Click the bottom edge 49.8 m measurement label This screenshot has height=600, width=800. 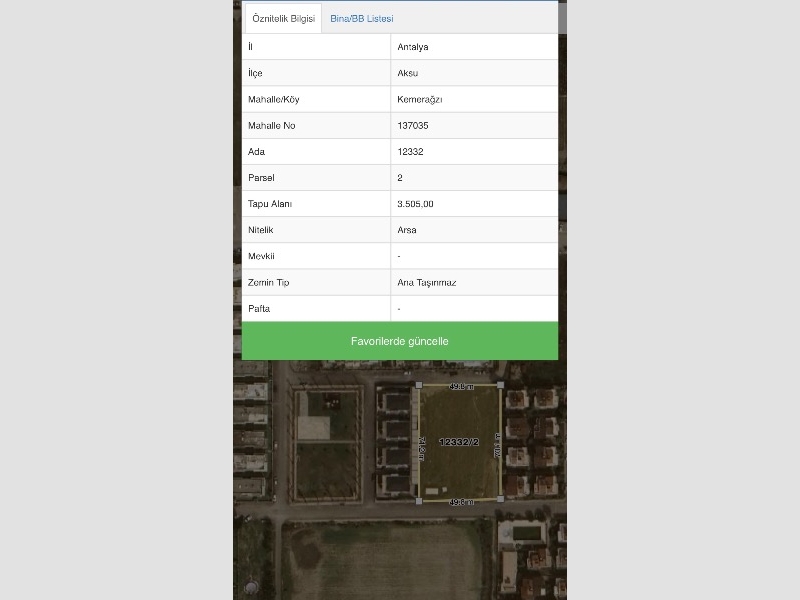[x=461, y=502]
